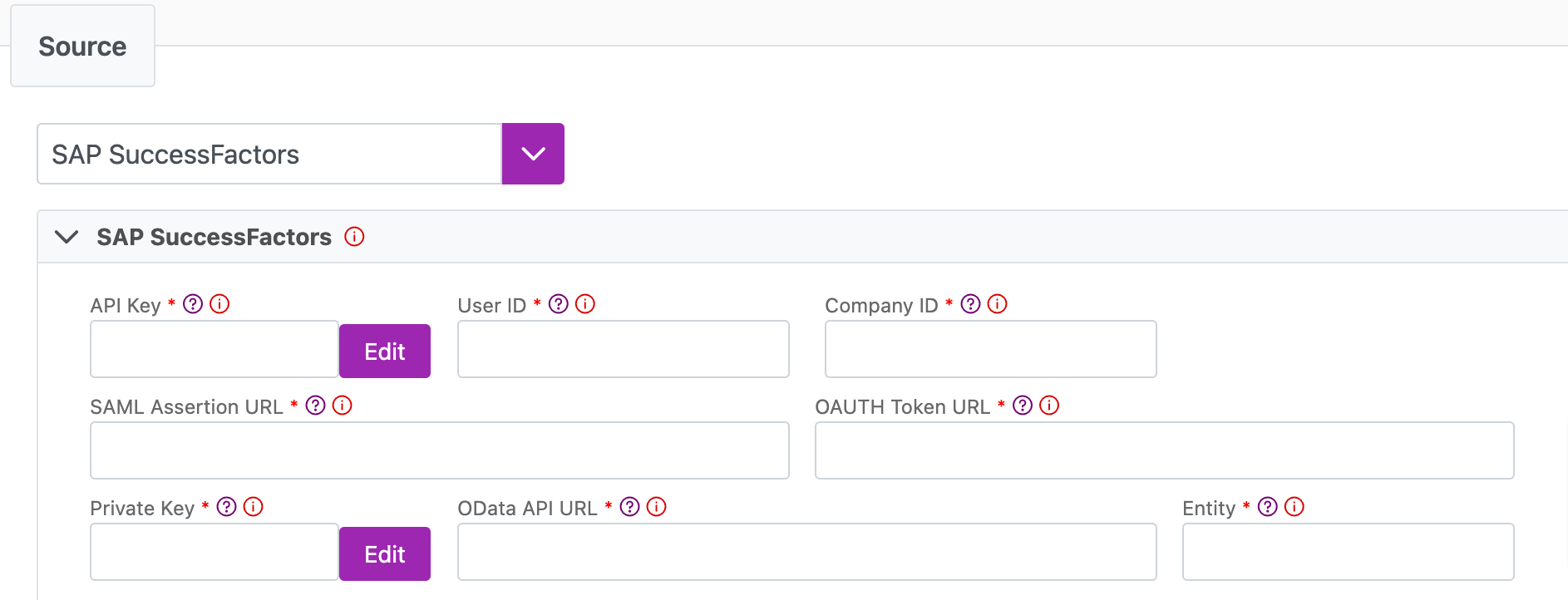Click the 'Private Key' label text
This screenshot has height=600, width=1568.
[x=142, y=508]
